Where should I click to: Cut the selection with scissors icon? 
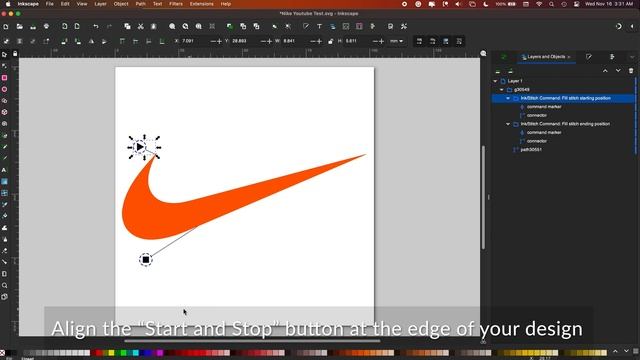(x=140, y=27)
